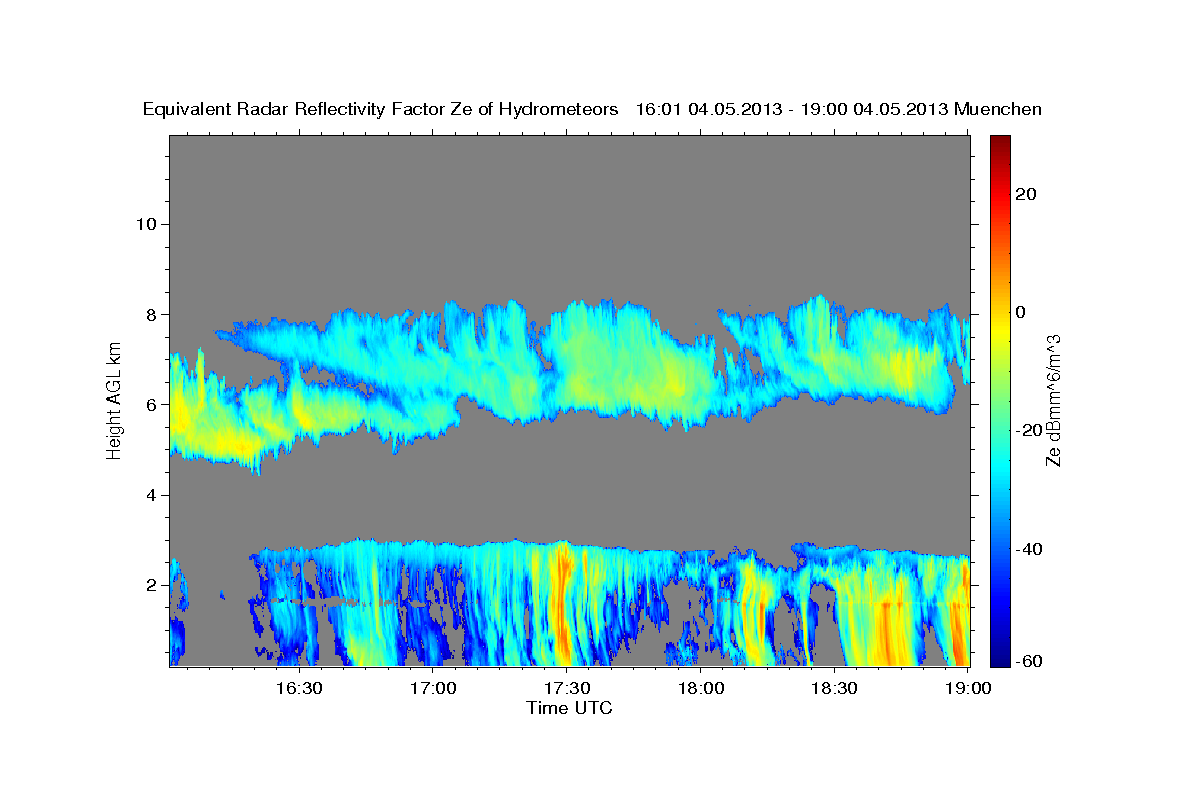The height and width of the screenshot is (800, 1200).
Task: Click the 18:30 time tick label
Action: [835, 688]
